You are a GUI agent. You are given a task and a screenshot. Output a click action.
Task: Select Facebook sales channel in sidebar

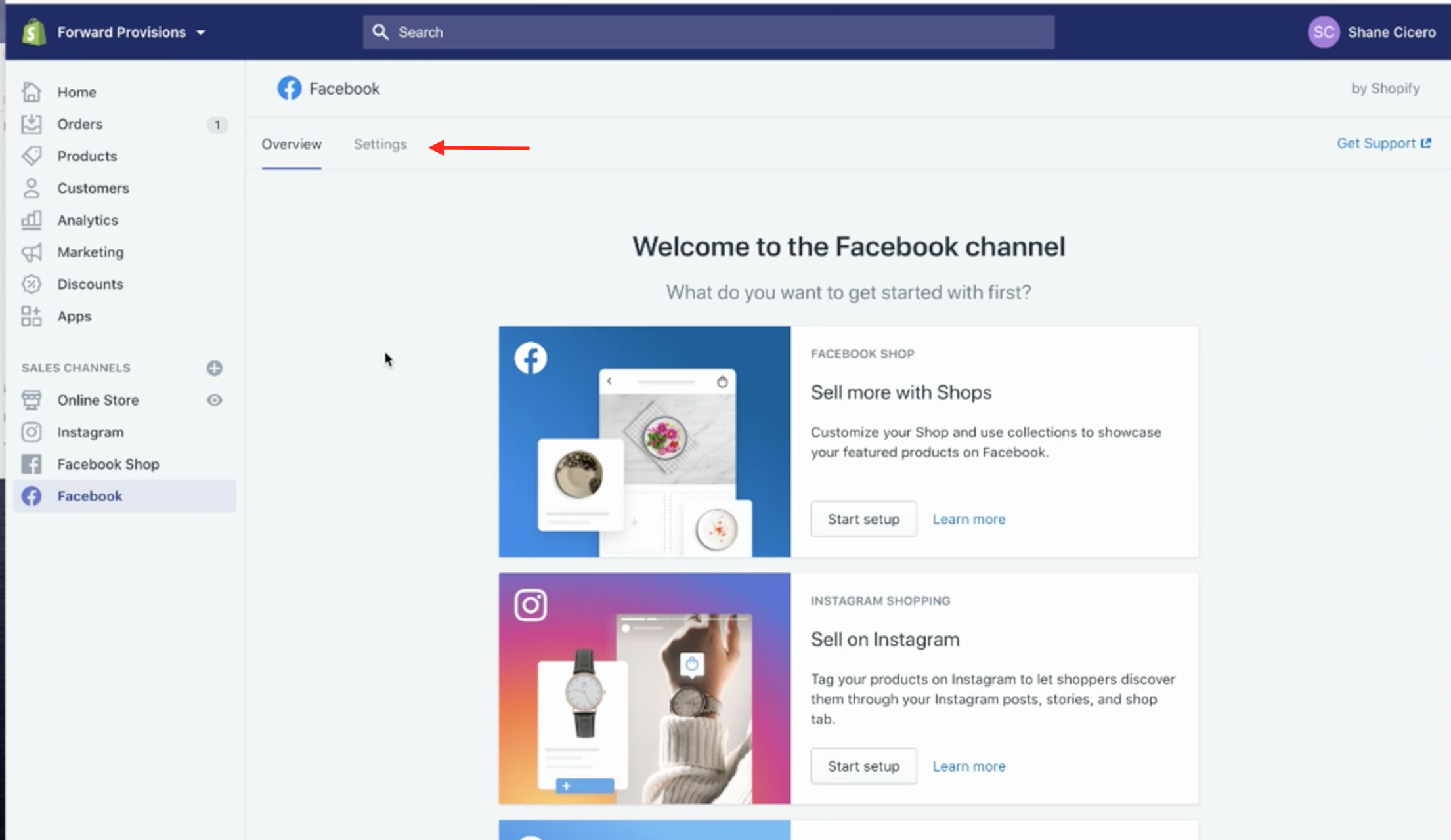tap(125, 496)
